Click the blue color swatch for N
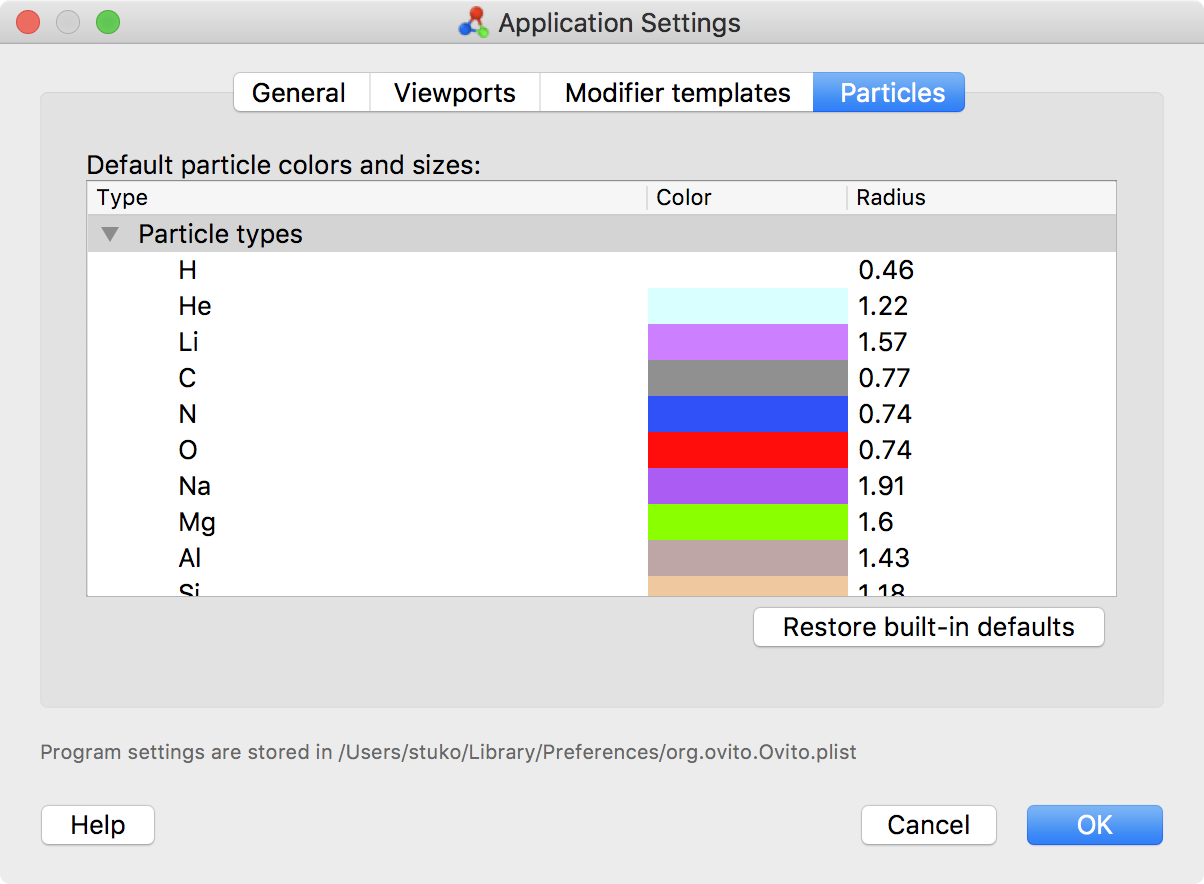 (x=747, y=414)
